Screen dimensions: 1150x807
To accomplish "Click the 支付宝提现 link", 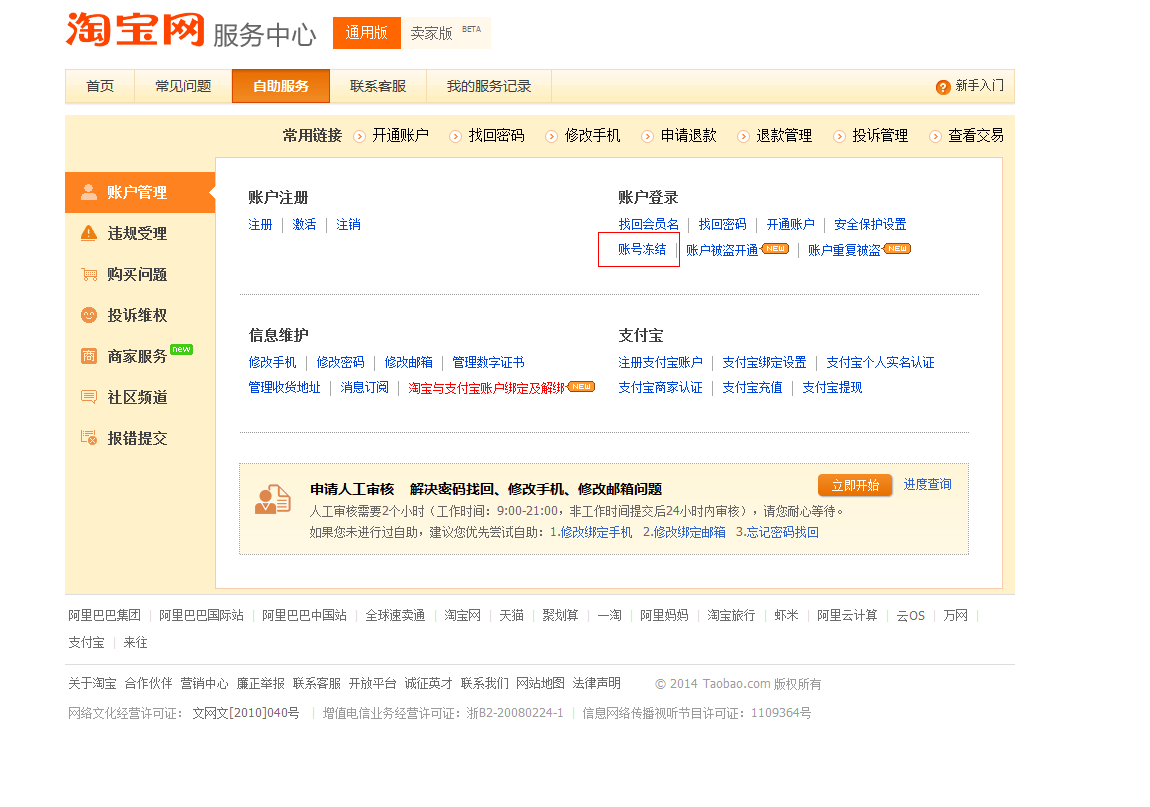I will click(x=832, y=387).
